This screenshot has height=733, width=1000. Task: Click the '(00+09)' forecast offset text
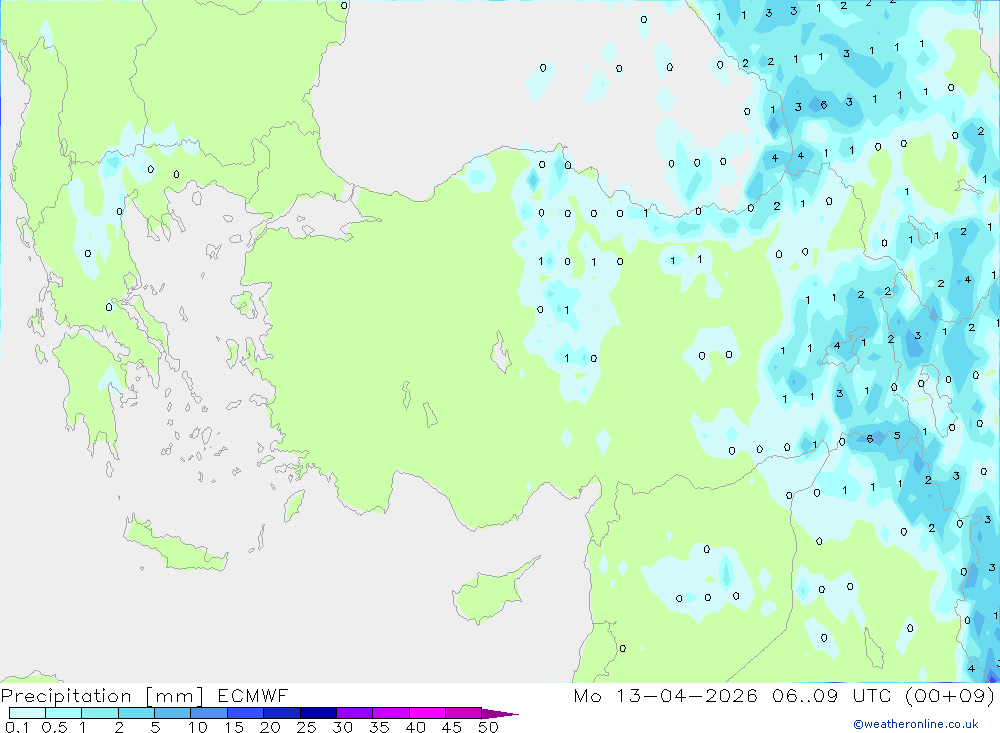pyautogui.click(x=950, y=695)
